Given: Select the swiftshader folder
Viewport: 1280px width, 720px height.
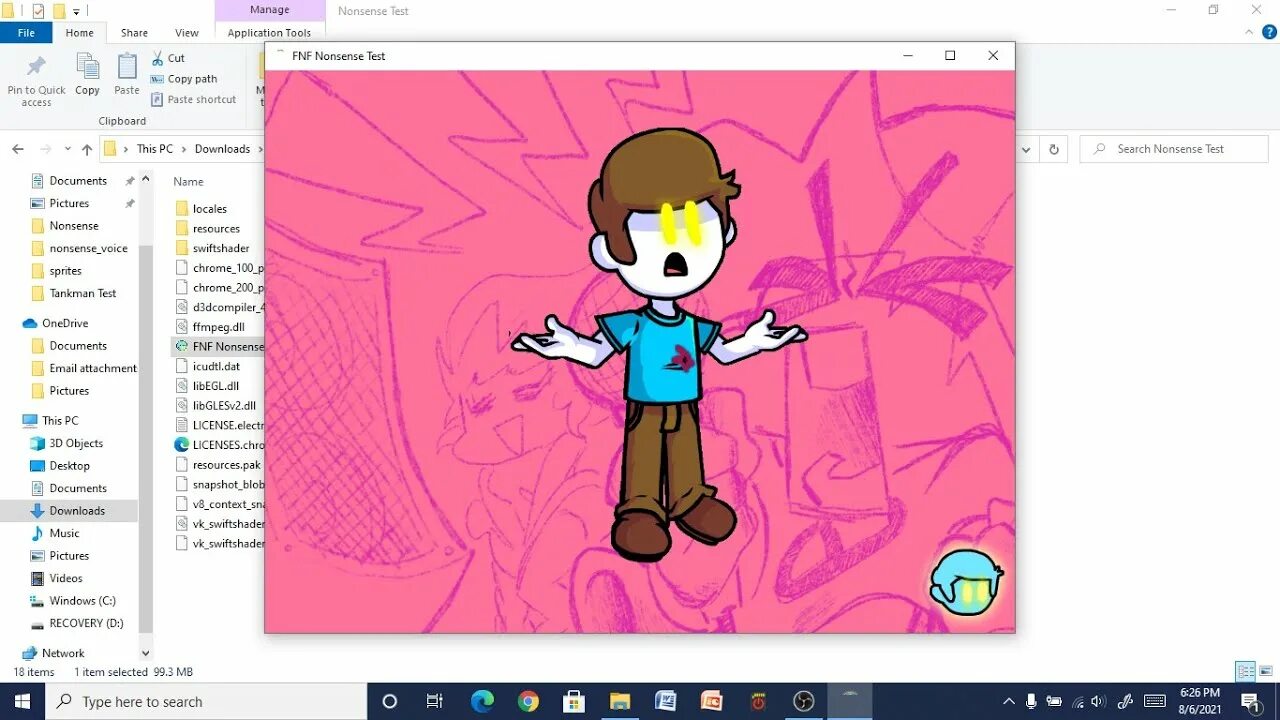Looking at the screenshot, I should click(220, 248).
